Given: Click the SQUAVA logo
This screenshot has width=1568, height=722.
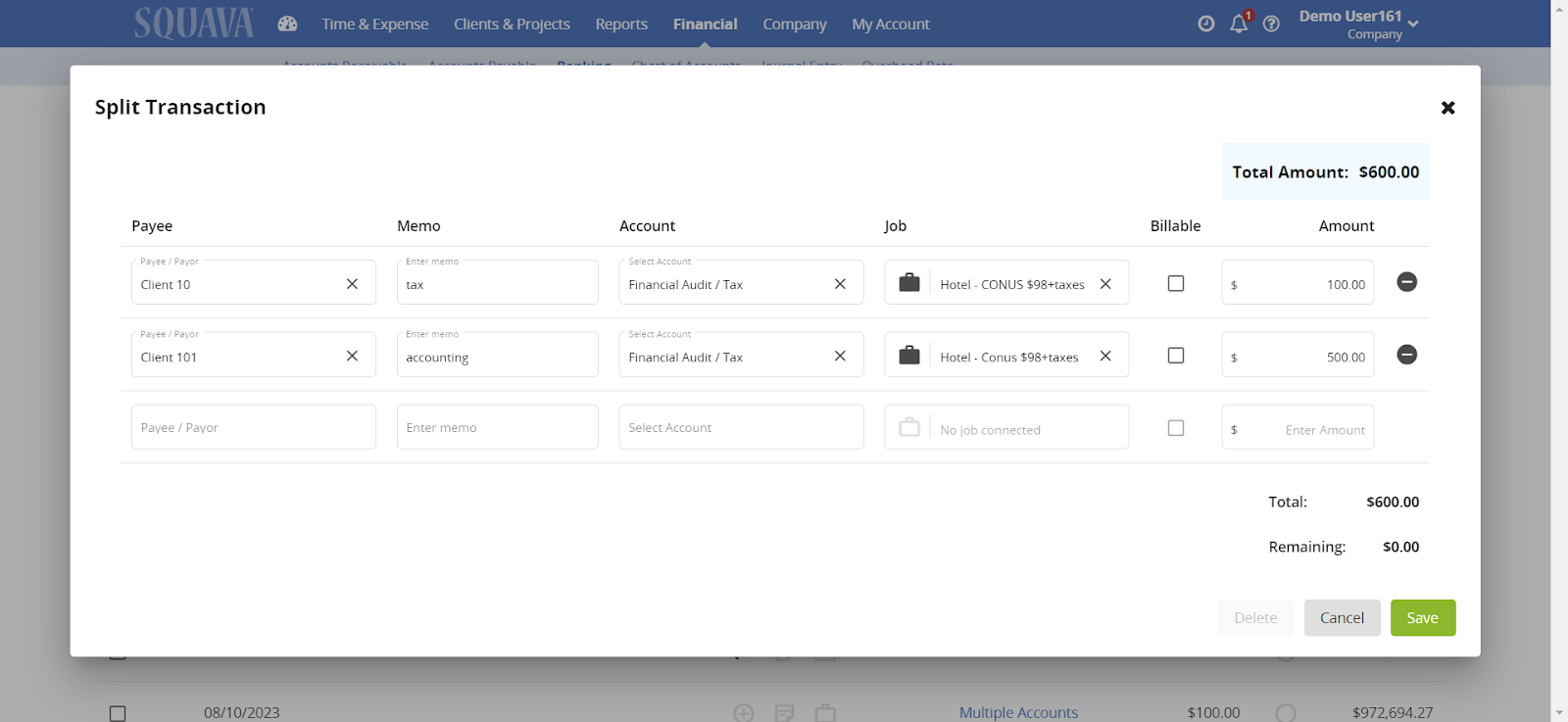Looking at the screenshot, I should coord(194,23).
